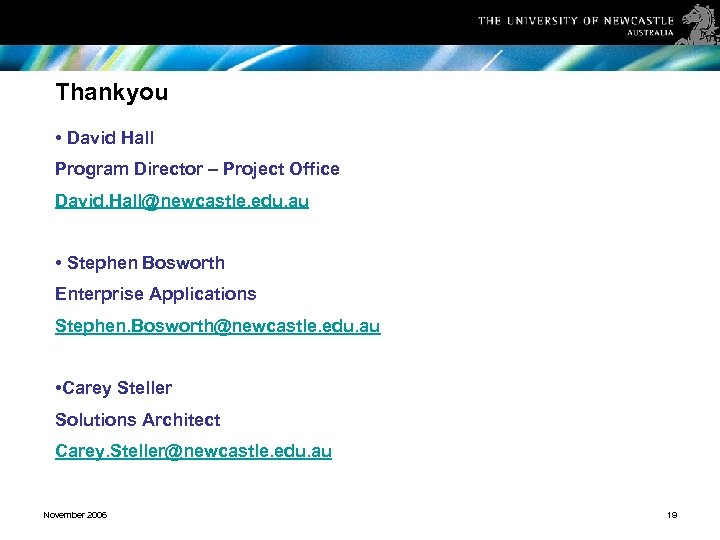Select the Solutions Architect line
The height and width of the screenshot is (540, 720).
[138, 420]
